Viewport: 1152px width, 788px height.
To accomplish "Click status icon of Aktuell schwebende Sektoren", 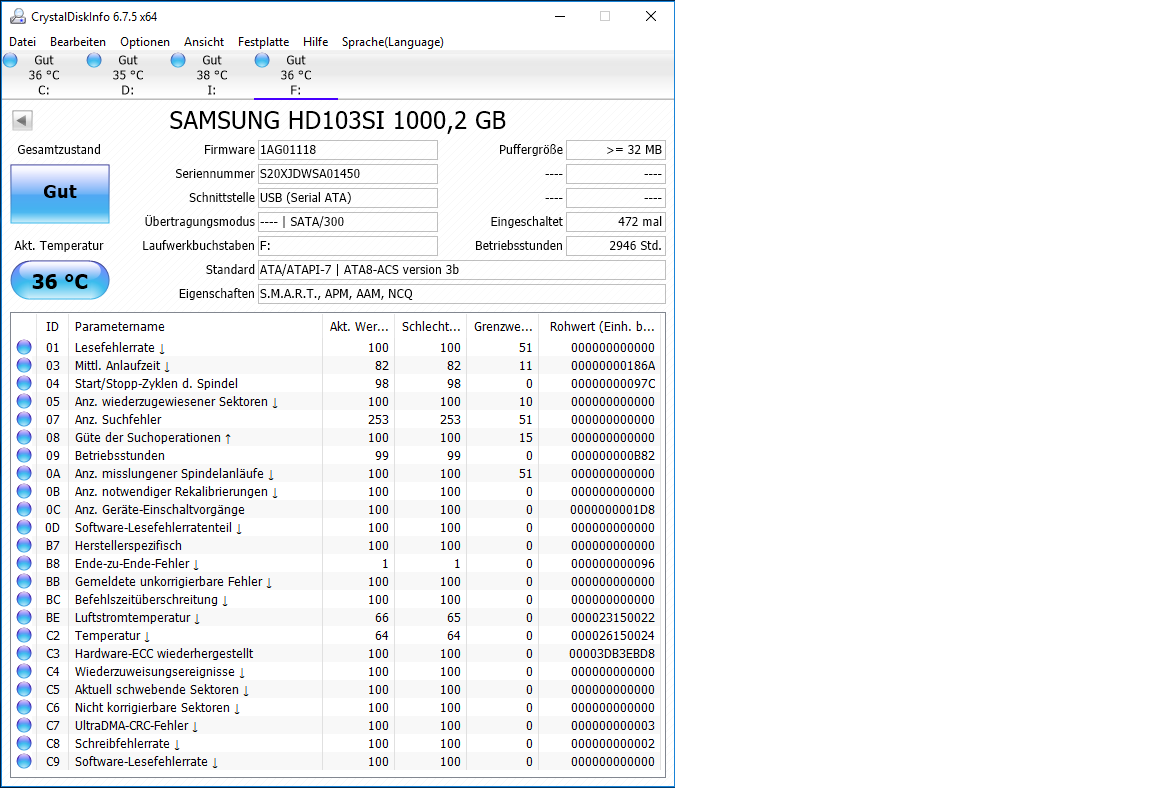I will pos(24,689).
